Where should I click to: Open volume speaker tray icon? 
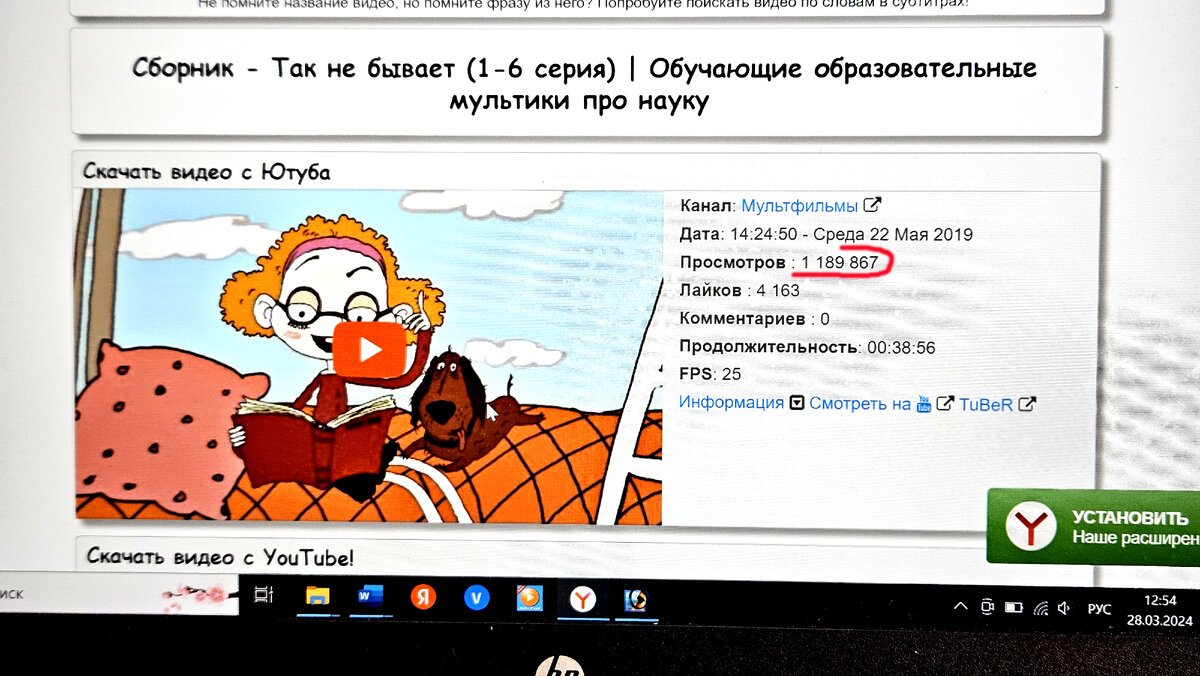[x=1064, y=609]
